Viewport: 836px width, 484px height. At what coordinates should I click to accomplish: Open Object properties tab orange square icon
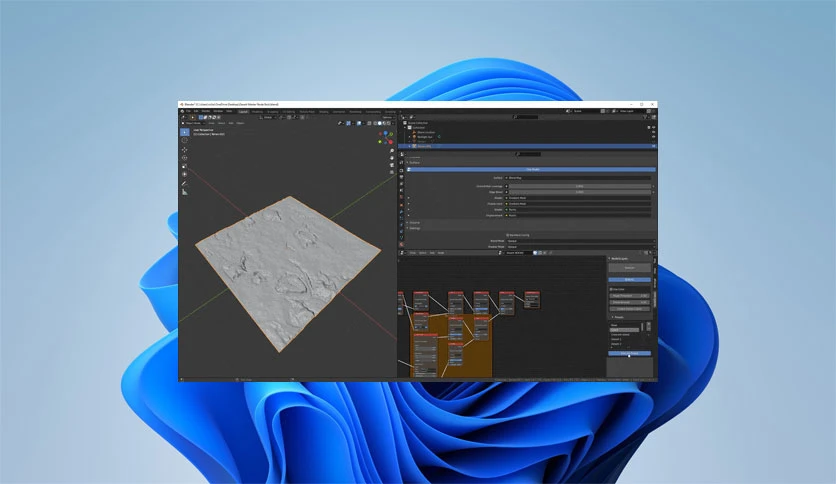[401, 205]
